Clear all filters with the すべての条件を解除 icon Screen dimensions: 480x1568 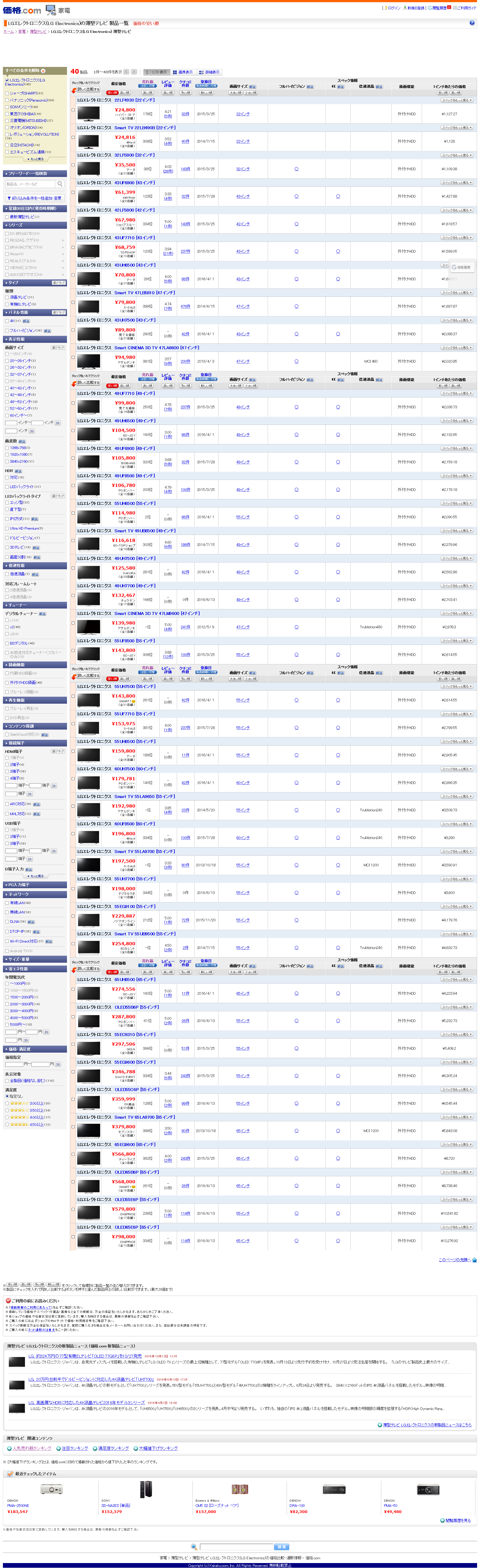(x=43, y=71)
